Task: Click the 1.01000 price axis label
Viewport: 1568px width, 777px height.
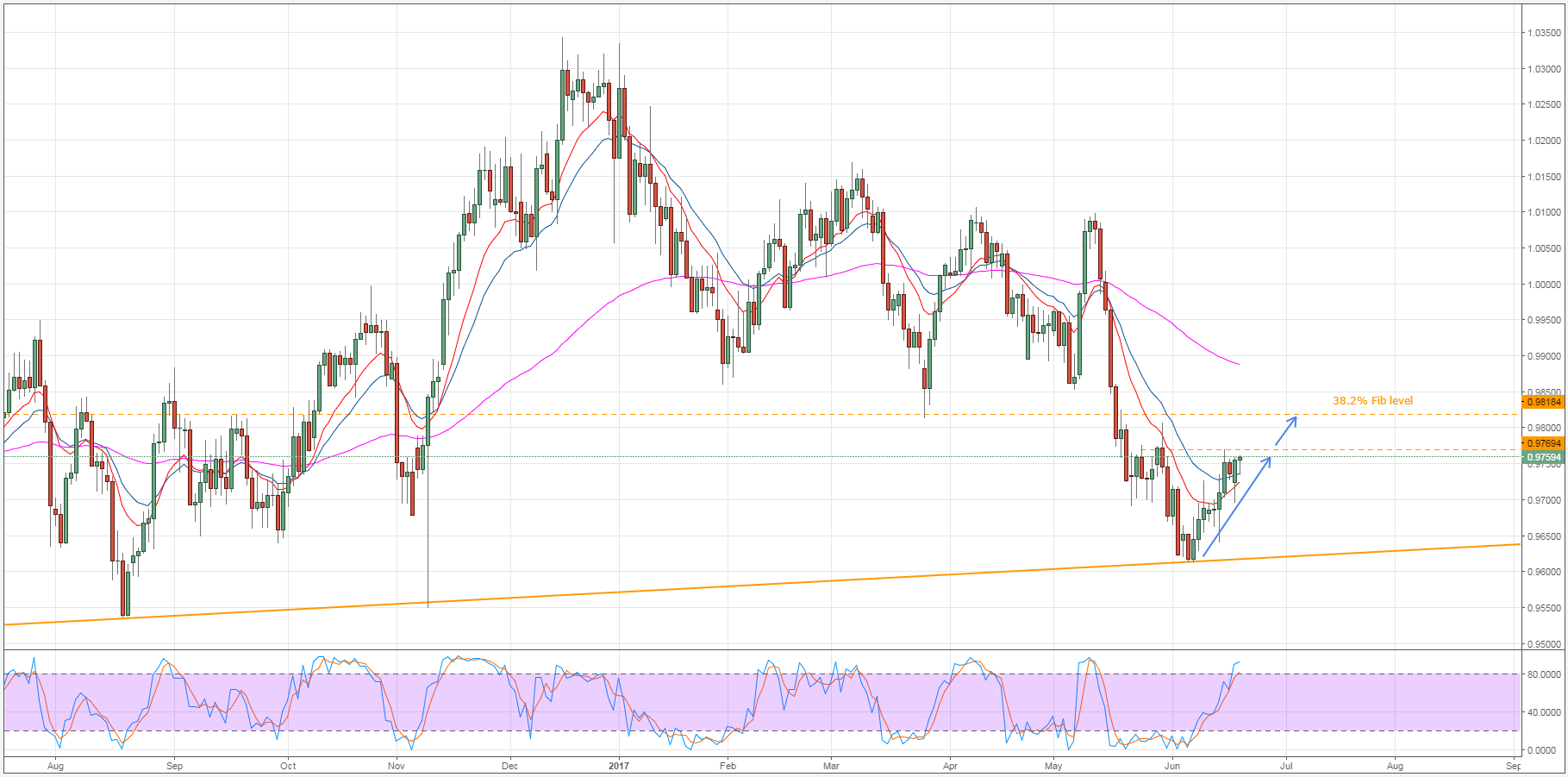Action: point(1544,212)
